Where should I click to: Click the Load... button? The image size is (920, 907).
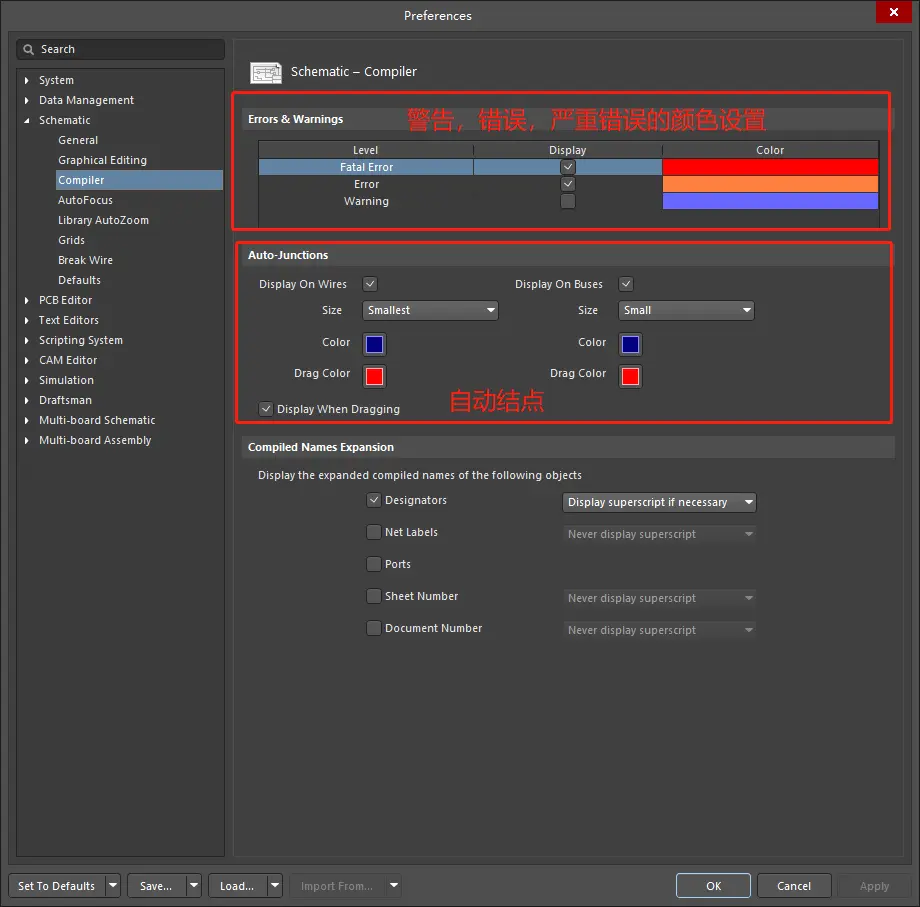pos(238,885)
